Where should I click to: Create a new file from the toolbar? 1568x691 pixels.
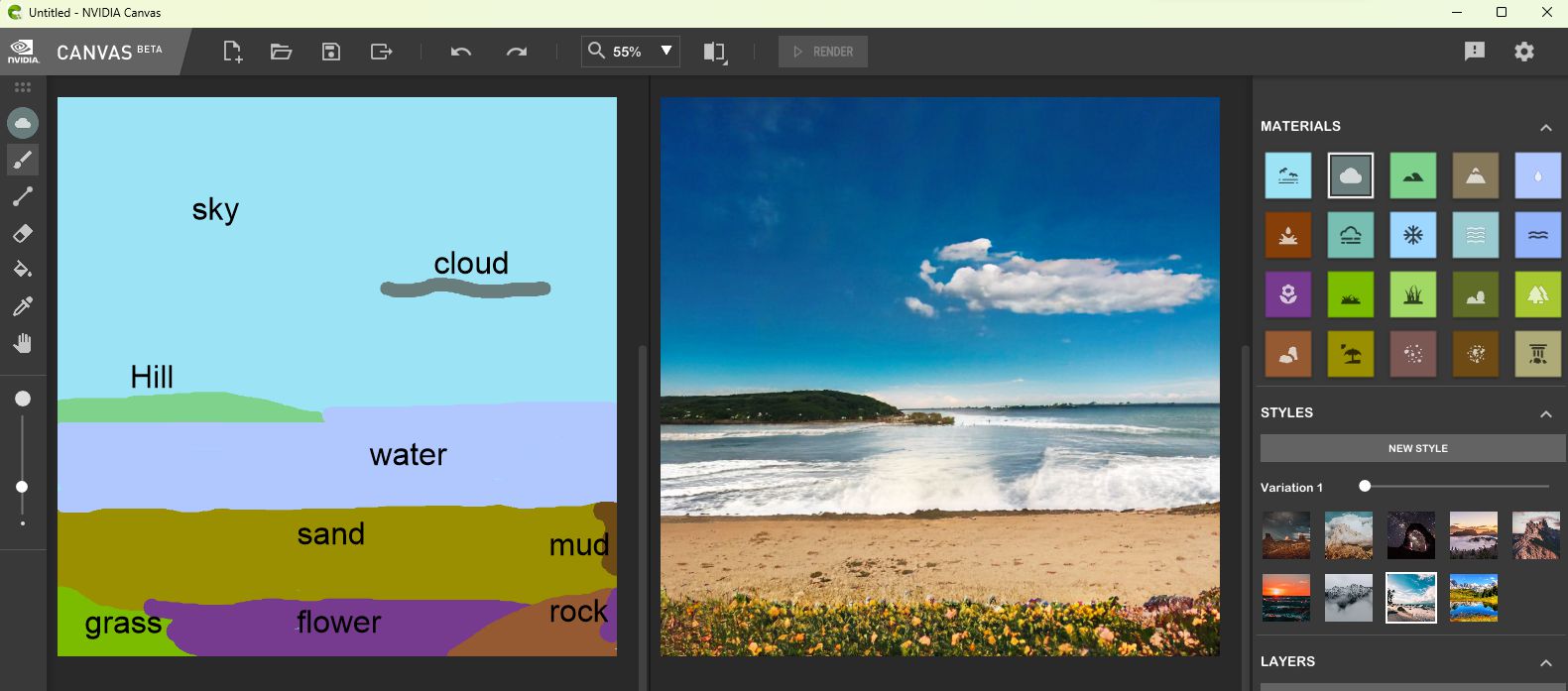[232, 52]
